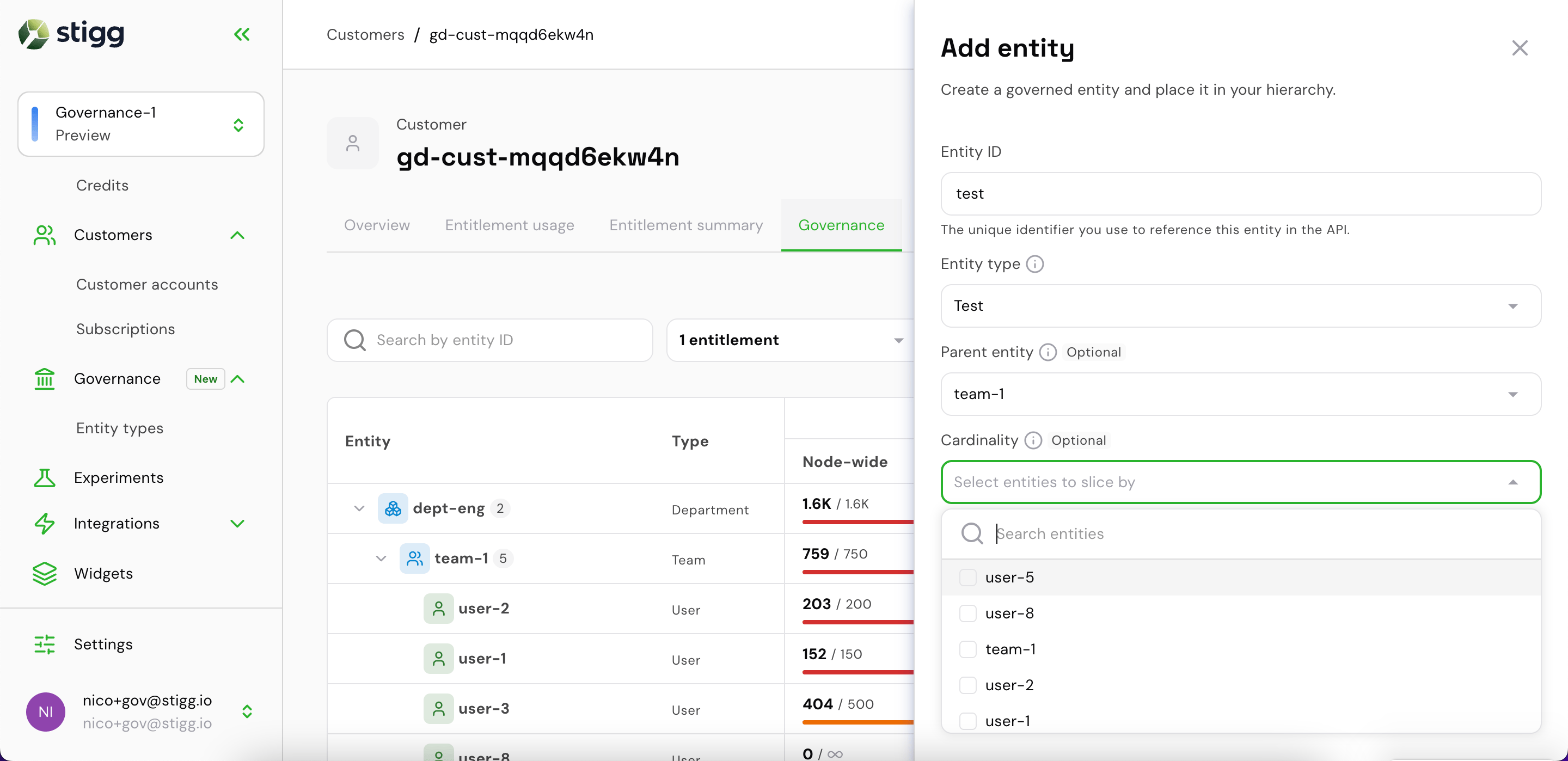Open the 1 entitlement filter dropdown
Screen dimensions: 1568x761
(790, 340)
